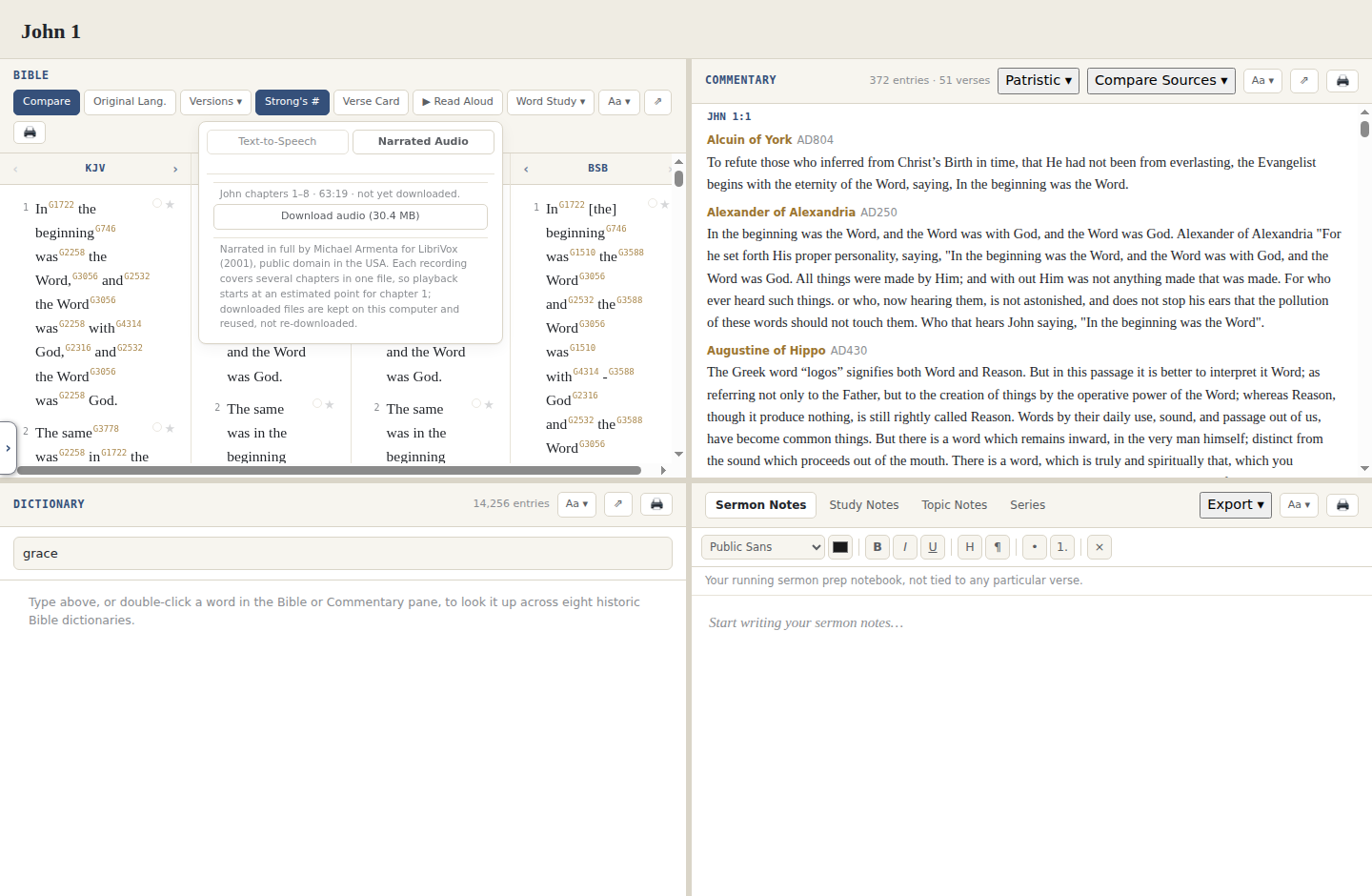Open the Study Notes tab
Viewport: 1372px width, 896px height.
864,505
